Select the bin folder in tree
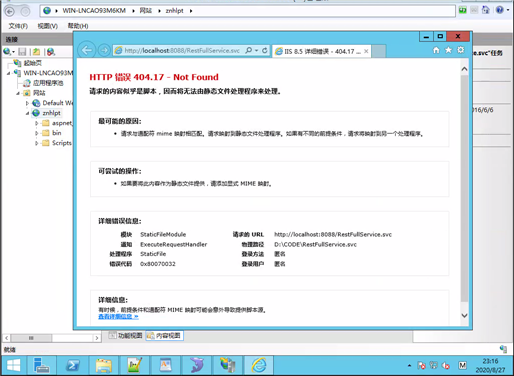 tap(57, 133)
